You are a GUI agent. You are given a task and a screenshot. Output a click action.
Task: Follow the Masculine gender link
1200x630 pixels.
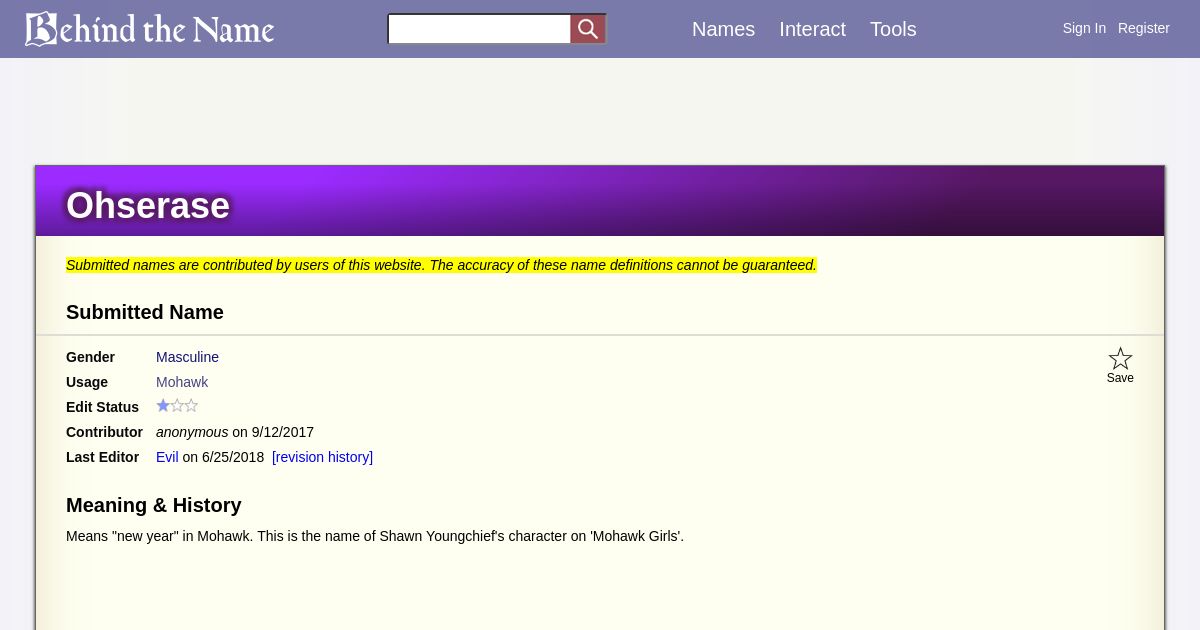[187, 357]
